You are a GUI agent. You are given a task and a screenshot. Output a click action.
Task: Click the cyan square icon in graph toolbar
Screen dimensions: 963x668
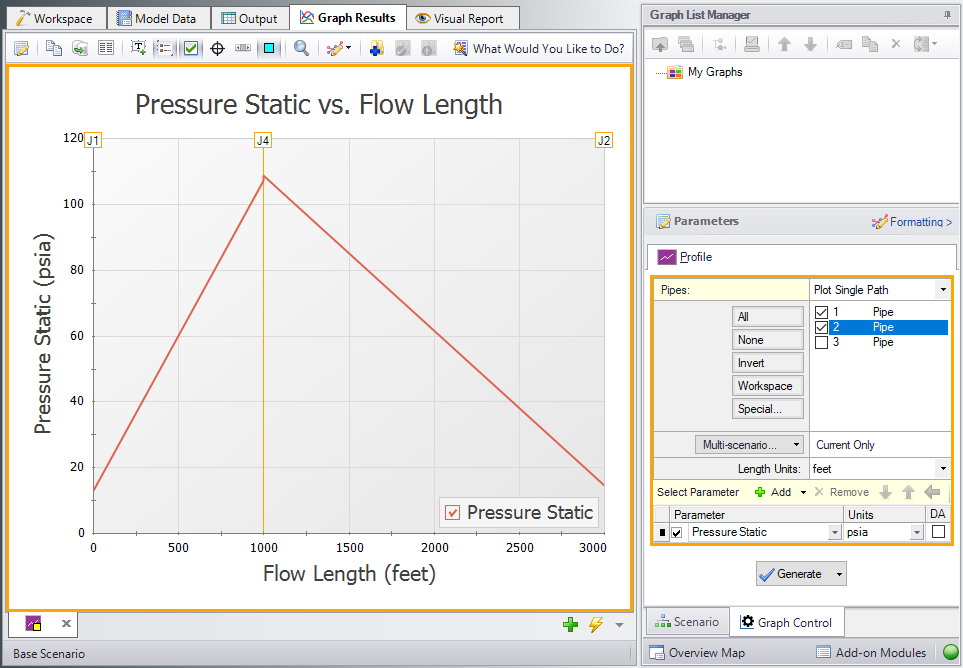(x=268, y=48)
